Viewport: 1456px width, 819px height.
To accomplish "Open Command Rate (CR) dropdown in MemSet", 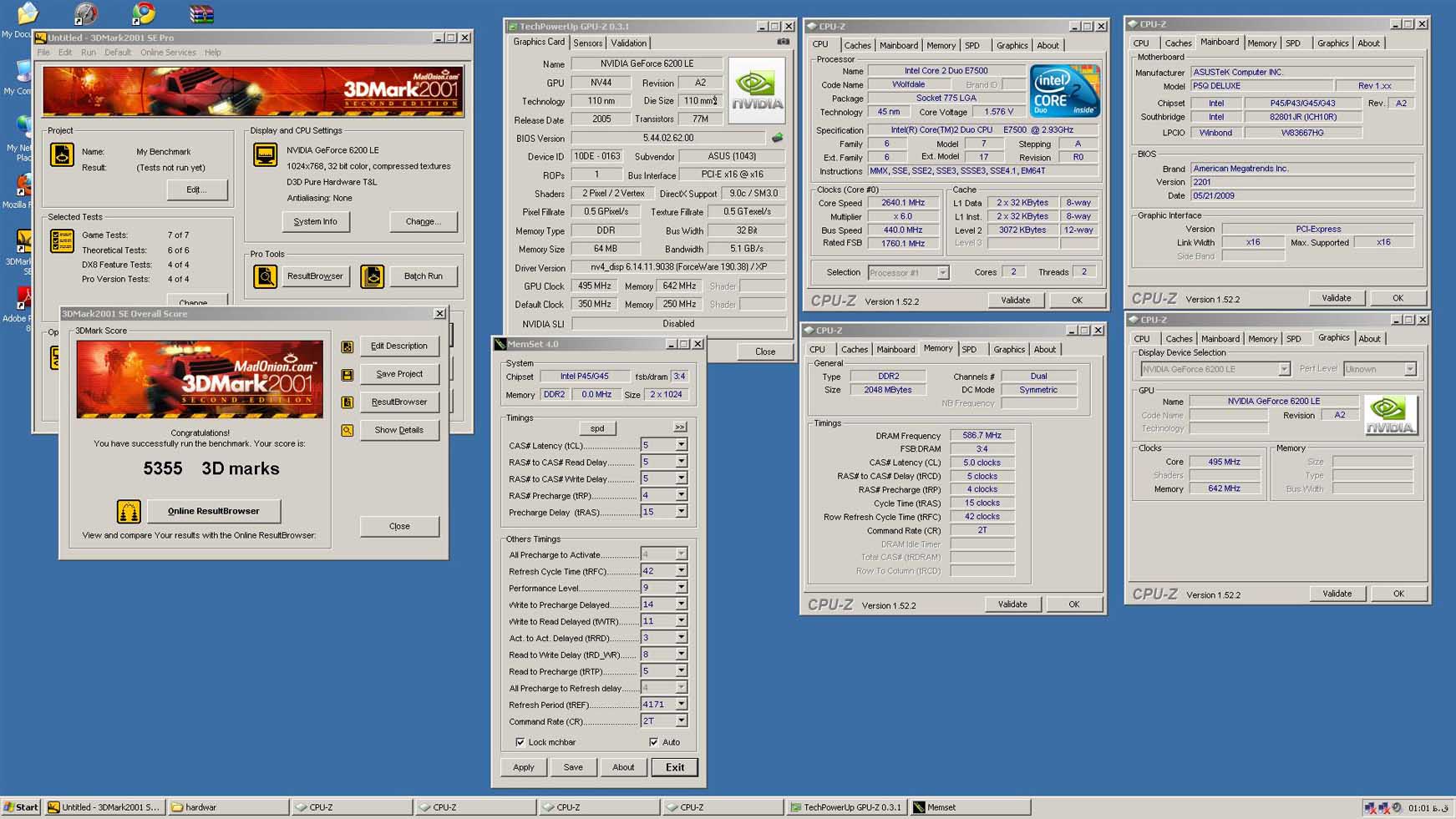I will (681, 721).
